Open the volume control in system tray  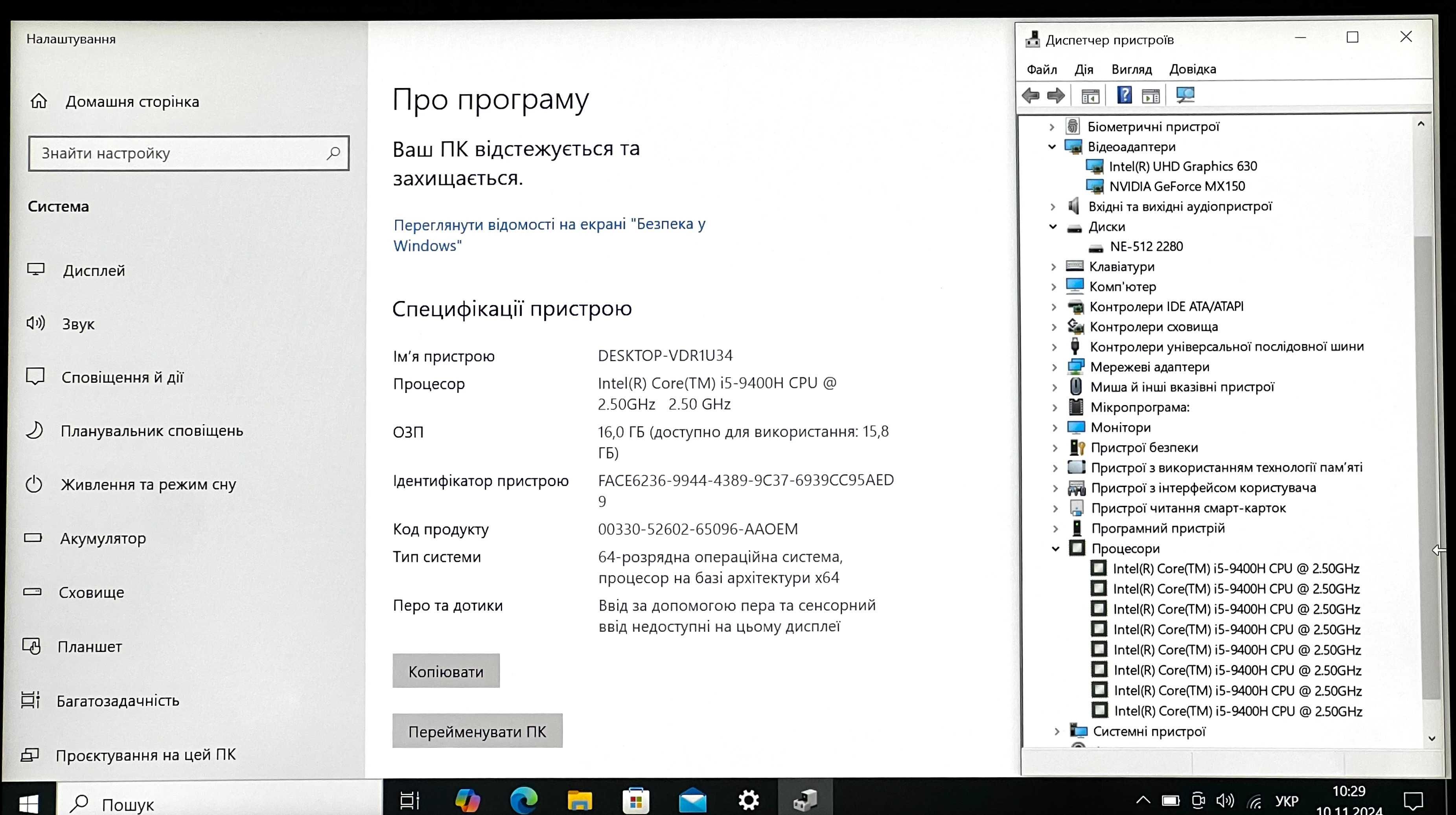(x=1225, y=801)
